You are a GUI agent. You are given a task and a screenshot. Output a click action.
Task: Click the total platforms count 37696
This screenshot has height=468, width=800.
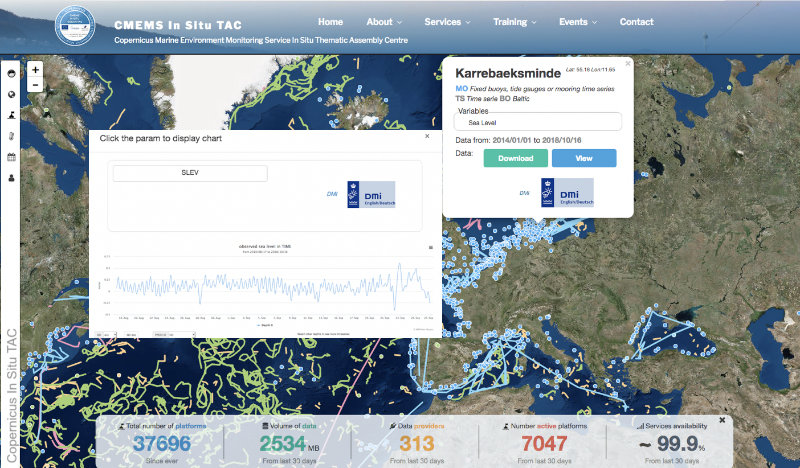tap(162, 444)
